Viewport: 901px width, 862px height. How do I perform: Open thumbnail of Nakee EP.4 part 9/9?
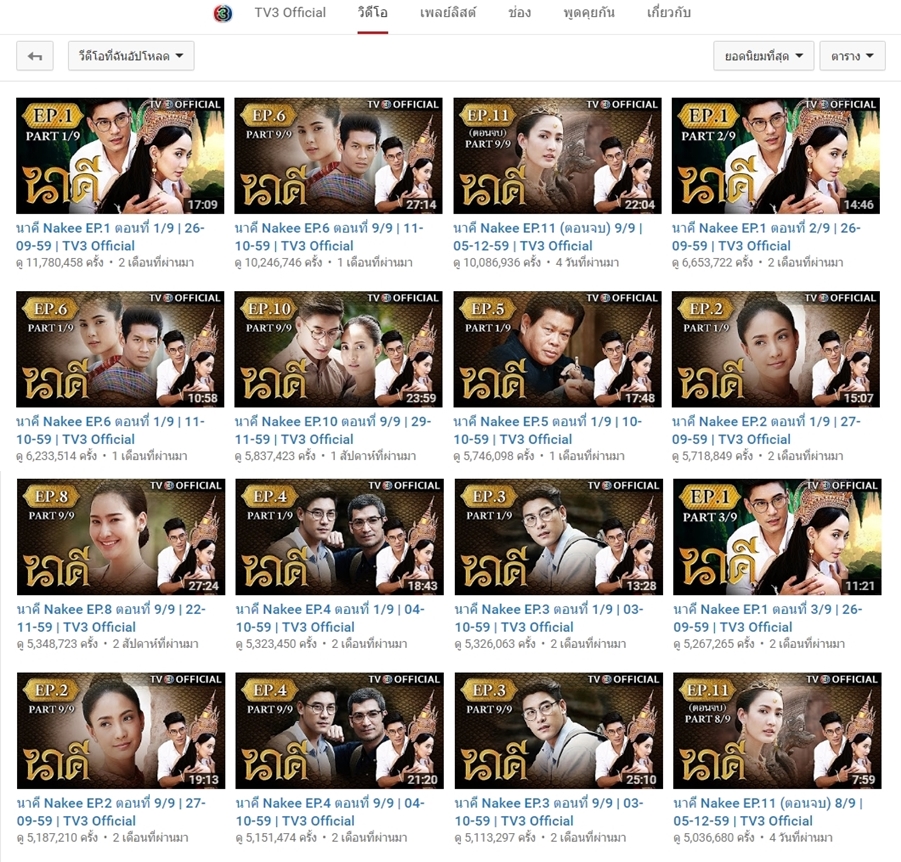(340, 730)
